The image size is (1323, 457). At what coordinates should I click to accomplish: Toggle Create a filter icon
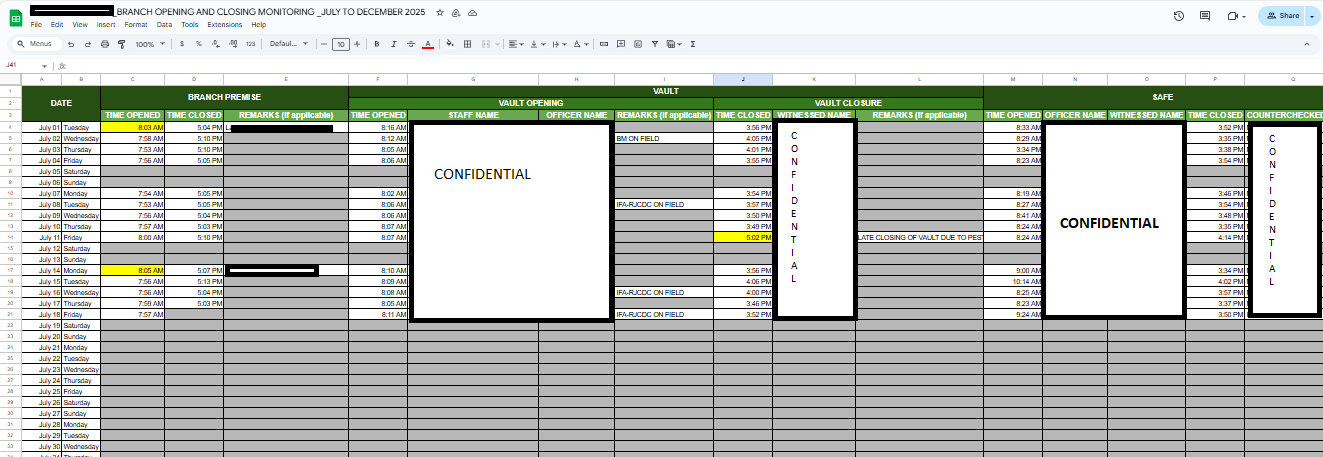[x=654, y=44]
